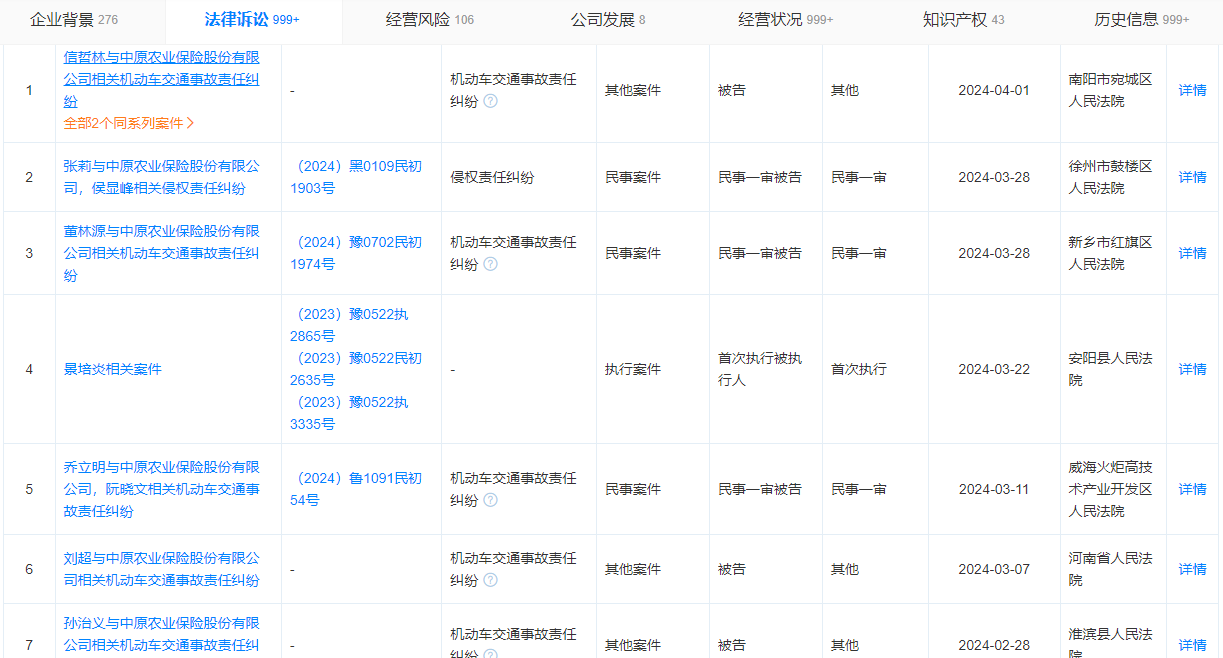Click 详情 for the 信哲林 case

pyautogui.click(x=1192, y=90)
